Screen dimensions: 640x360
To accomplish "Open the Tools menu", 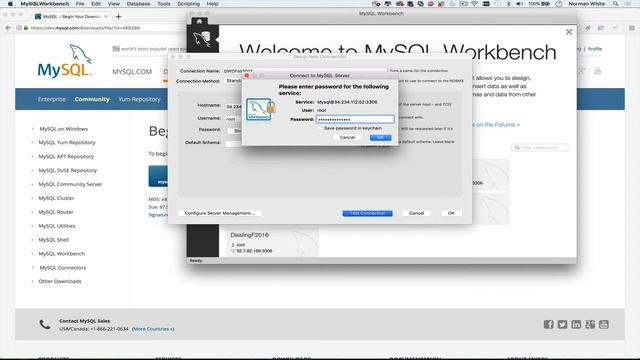I will (164, 4).
